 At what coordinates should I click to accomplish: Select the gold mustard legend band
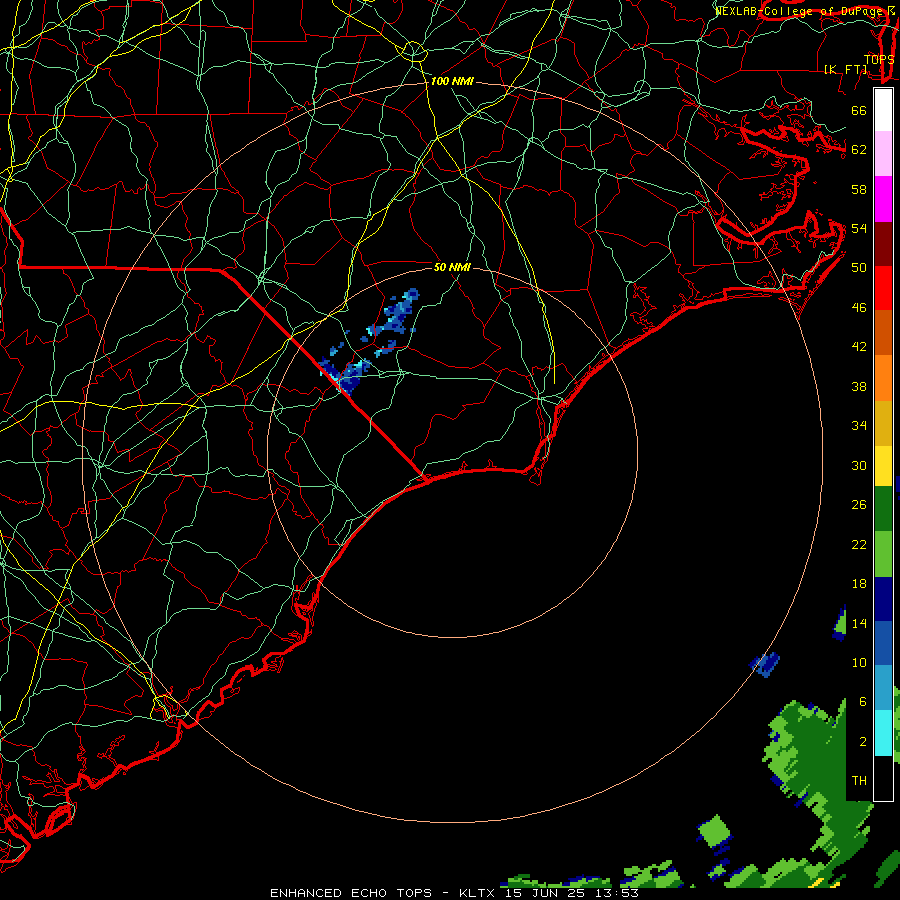coord(883,423)
